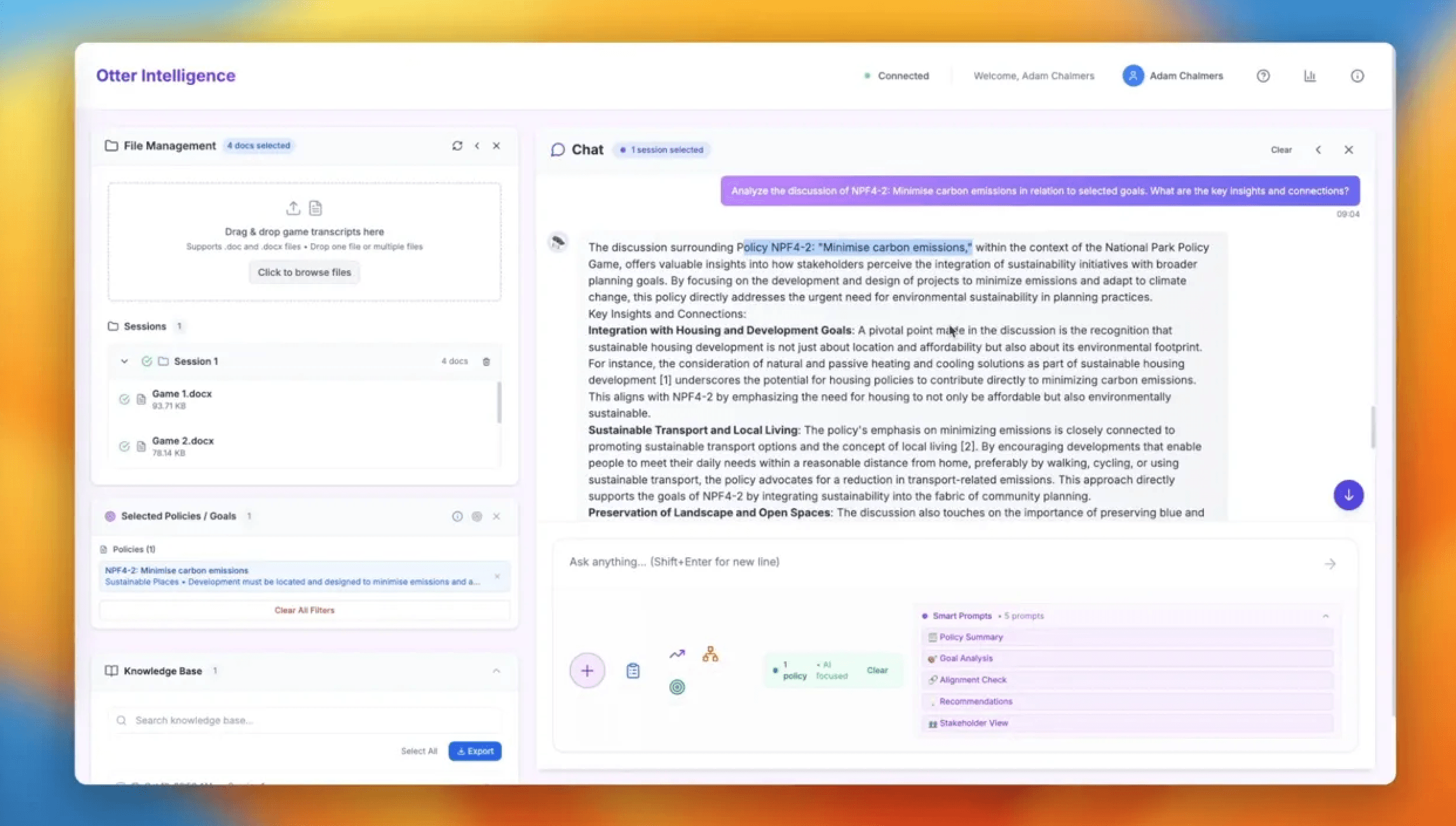The image size is (1456, 826).
Task: Toggle the Session 1 selection checkmark
Action: [x=146, y=361]
